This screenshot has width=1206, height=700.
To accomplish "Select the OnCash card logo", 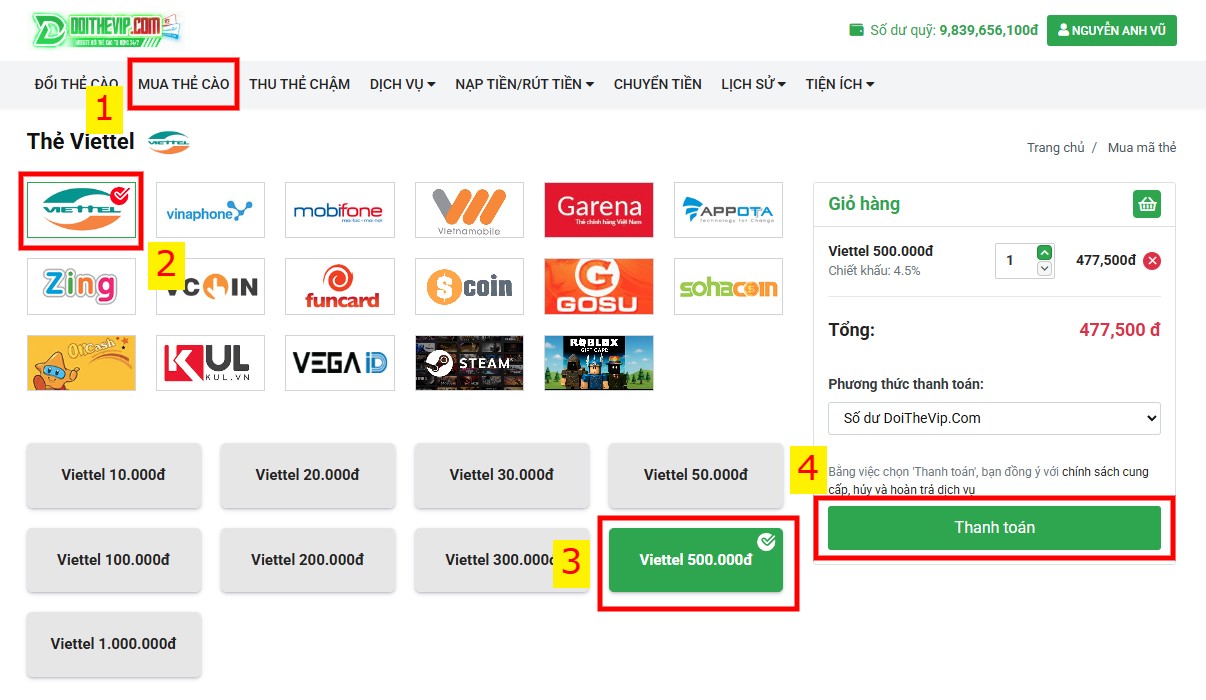I will point(81,363).
